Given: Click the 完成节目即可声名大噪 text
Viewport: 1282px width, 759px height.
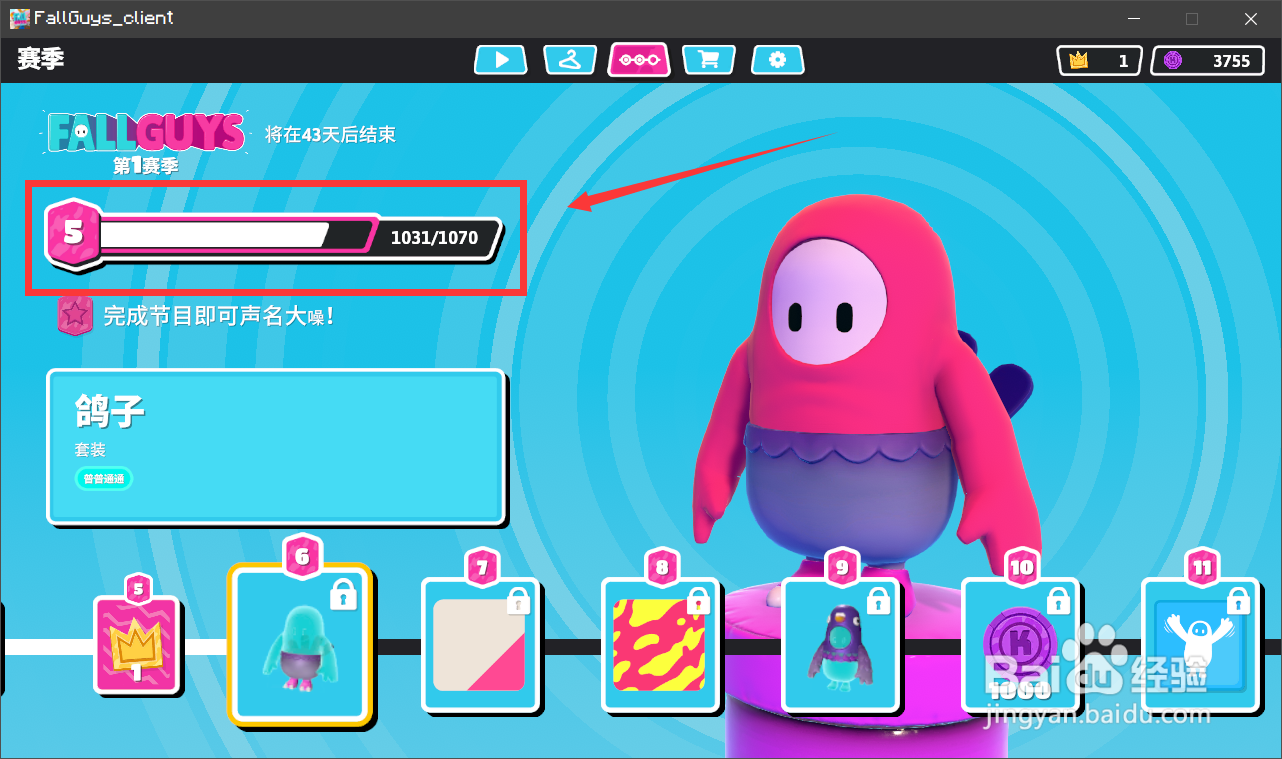Looking at the screenshot, I should pyautogui.click(x=218, y=316).
